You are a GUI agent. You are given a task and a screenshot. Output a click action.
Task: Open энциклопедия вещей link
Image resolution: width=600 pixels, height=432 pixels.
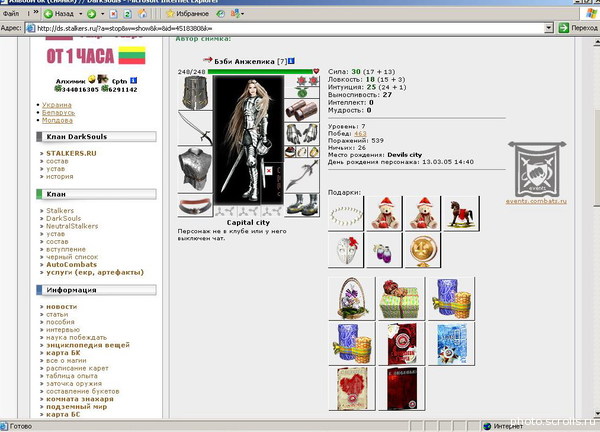[x=88, y=345]
